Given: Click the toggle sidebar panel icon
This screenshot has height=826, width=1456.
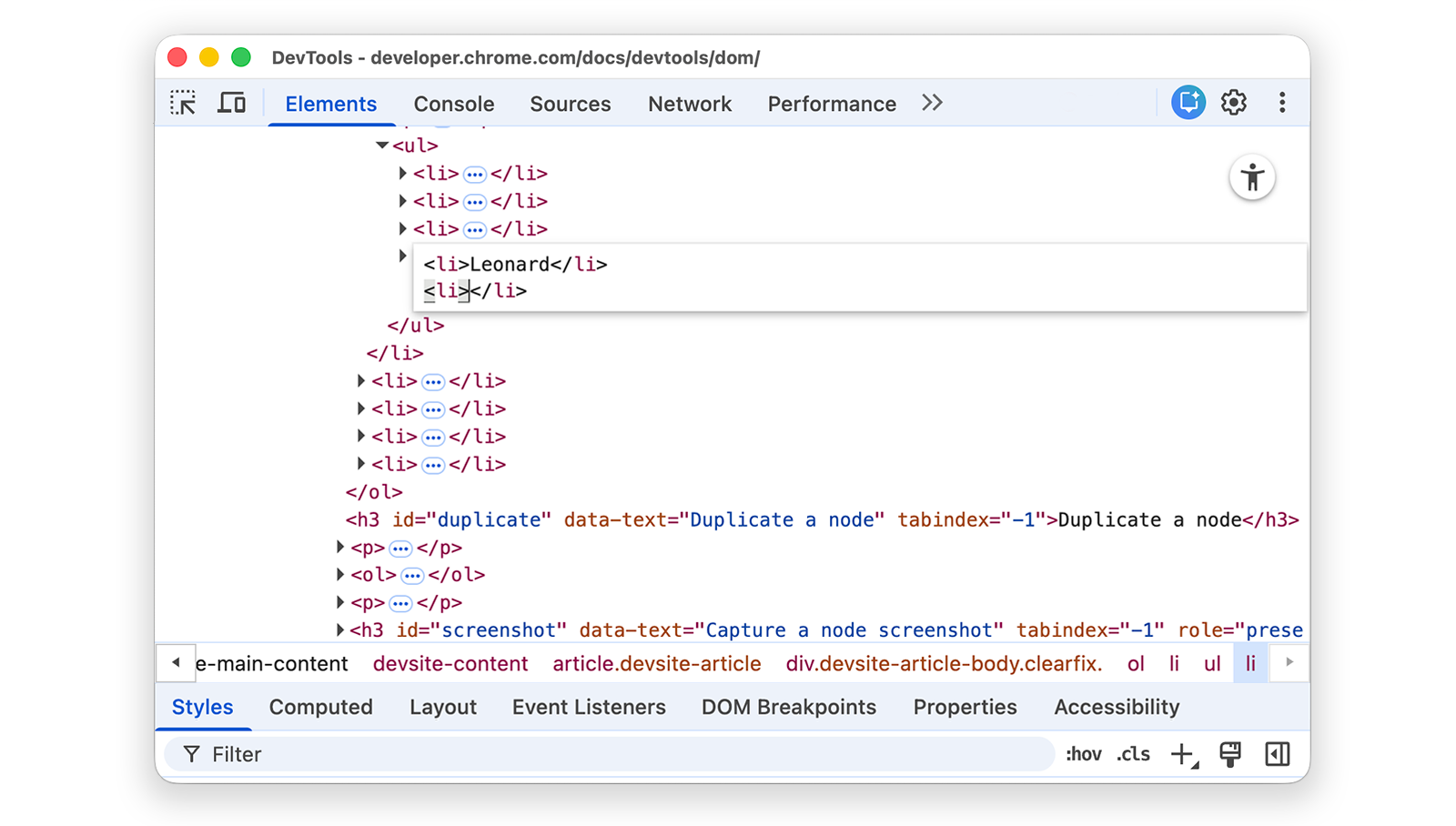Looking at the screenshot, I should [x=1278, y=753].
